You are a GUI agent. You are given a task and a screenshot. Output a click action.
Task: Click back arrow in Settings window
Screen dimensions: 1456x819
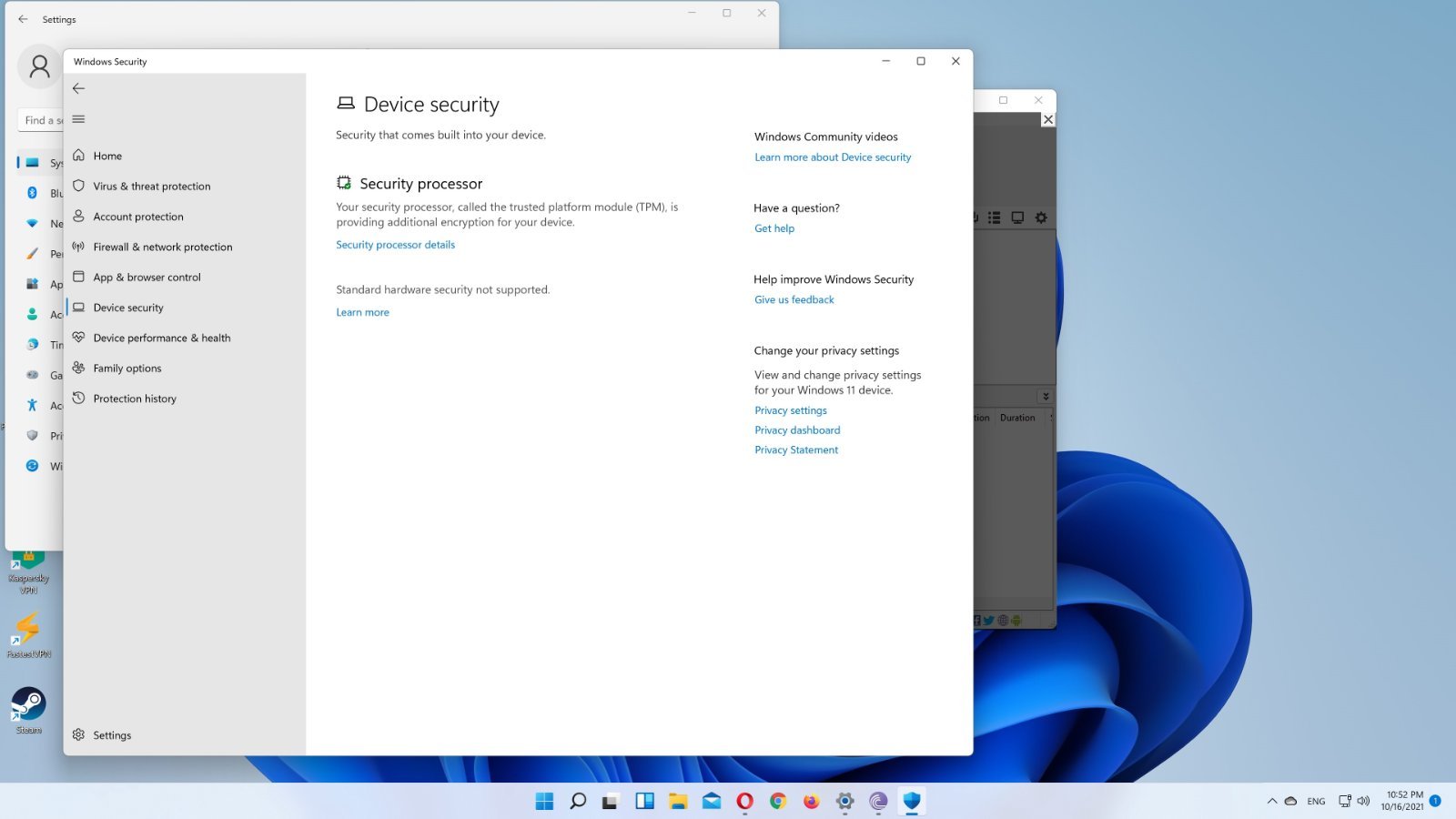tap(23, 19)
